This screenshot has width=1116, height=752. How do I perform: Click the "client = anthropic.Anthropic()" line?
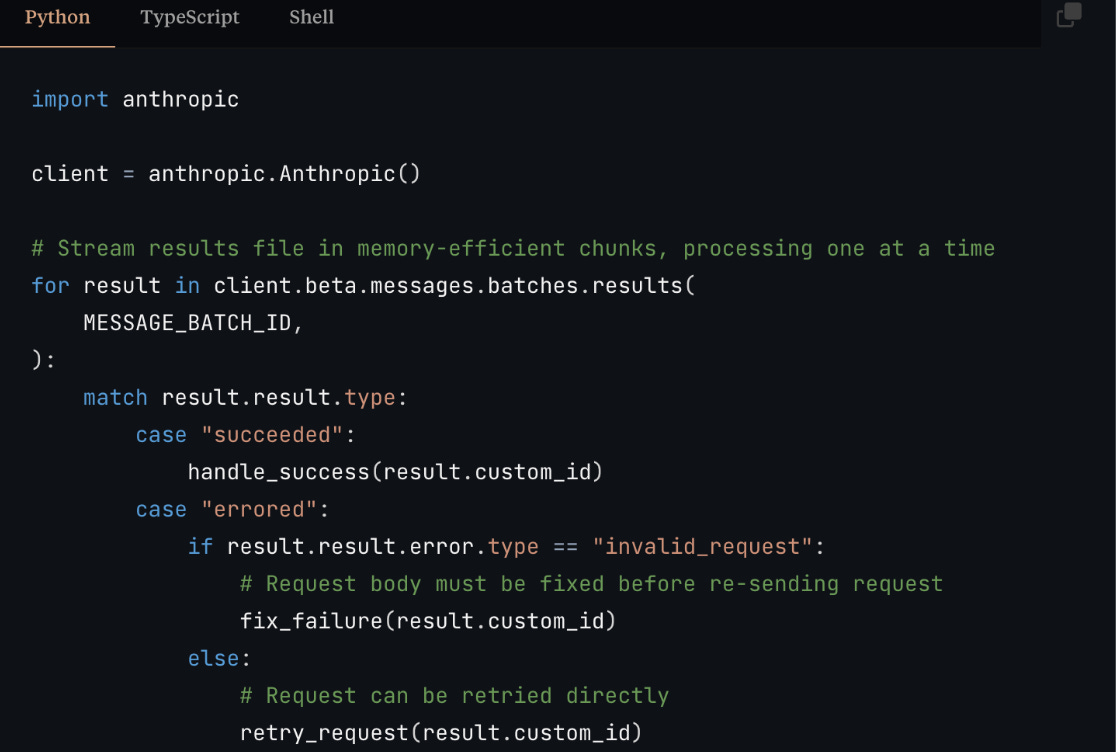(226, 174)
